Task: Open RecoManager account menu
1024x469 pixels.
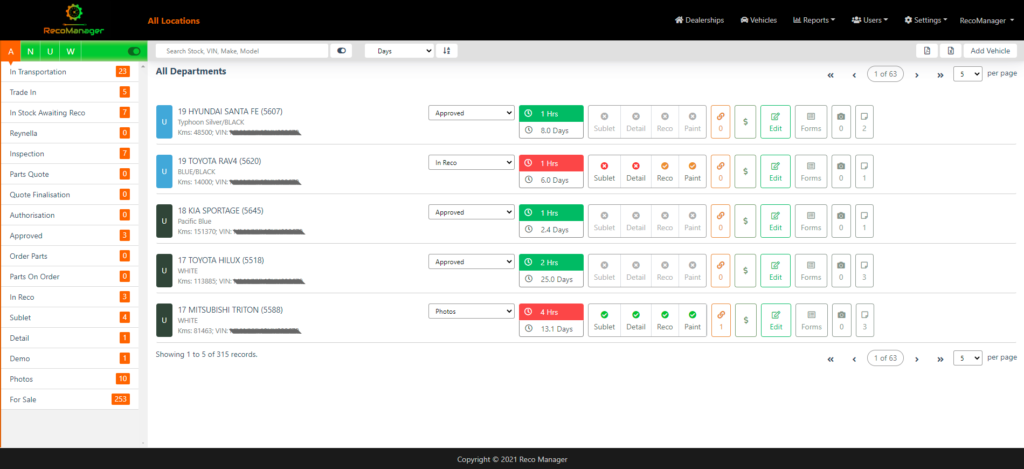Action: [x=987, y=20]
